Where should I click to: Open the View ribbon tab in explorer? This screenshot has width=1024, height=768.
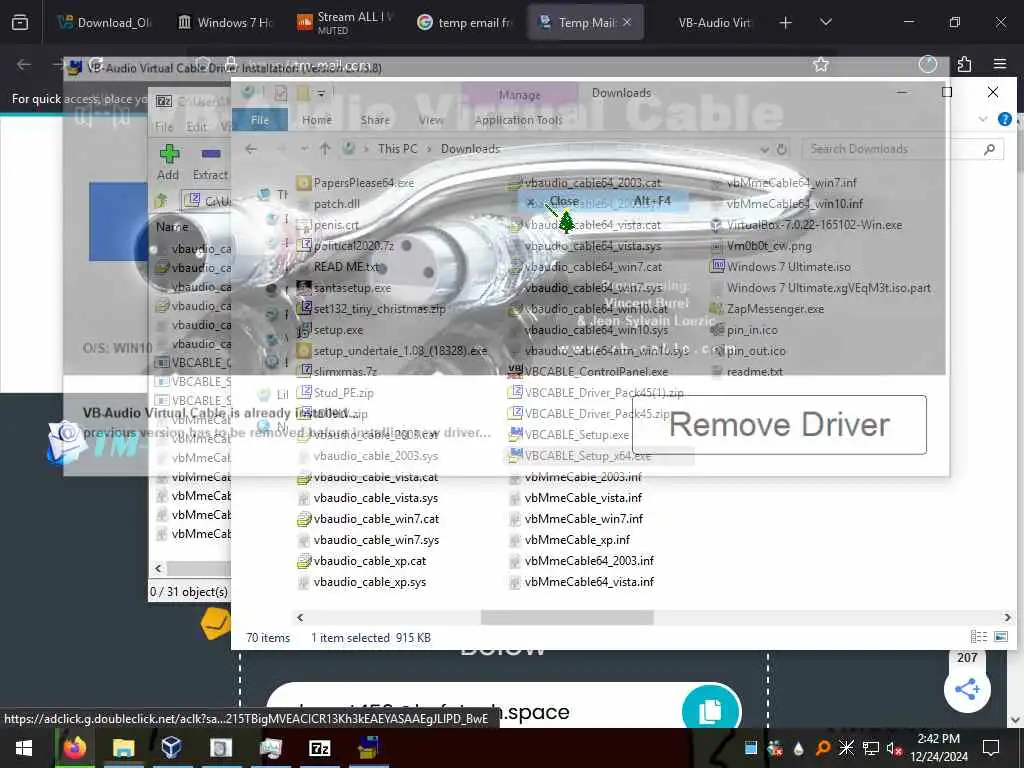pyautogui.click(x=431, y=120)
